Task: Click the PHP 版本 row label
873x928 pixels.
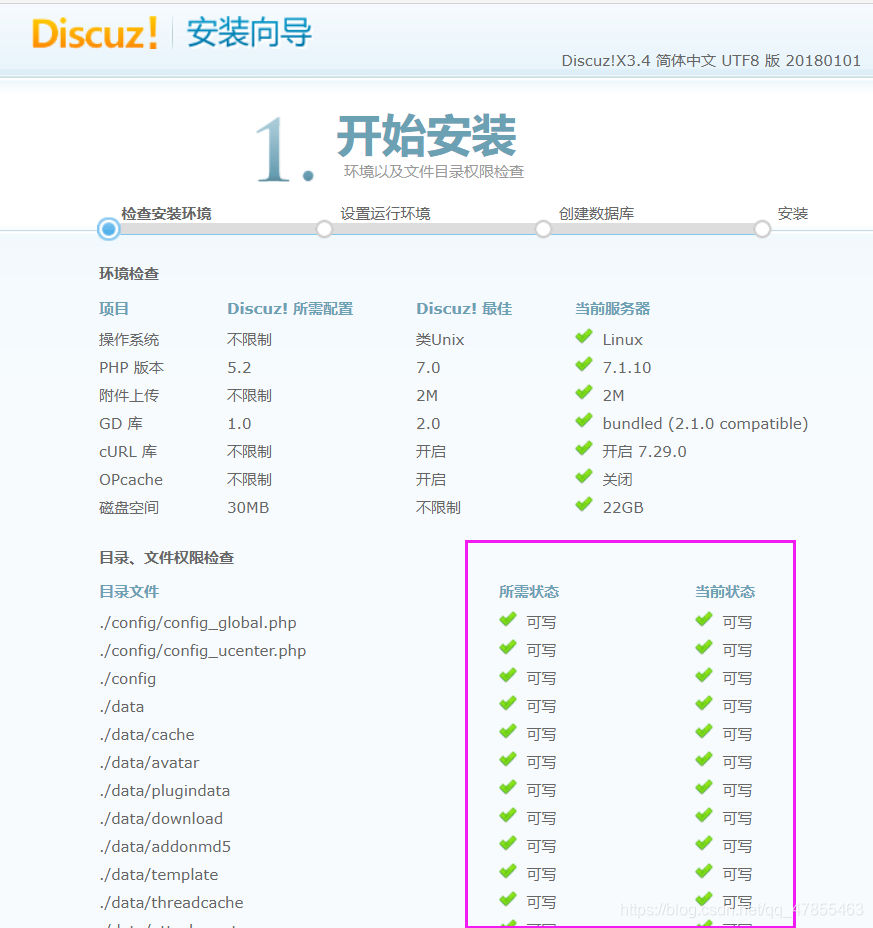Action: (131, 368)
